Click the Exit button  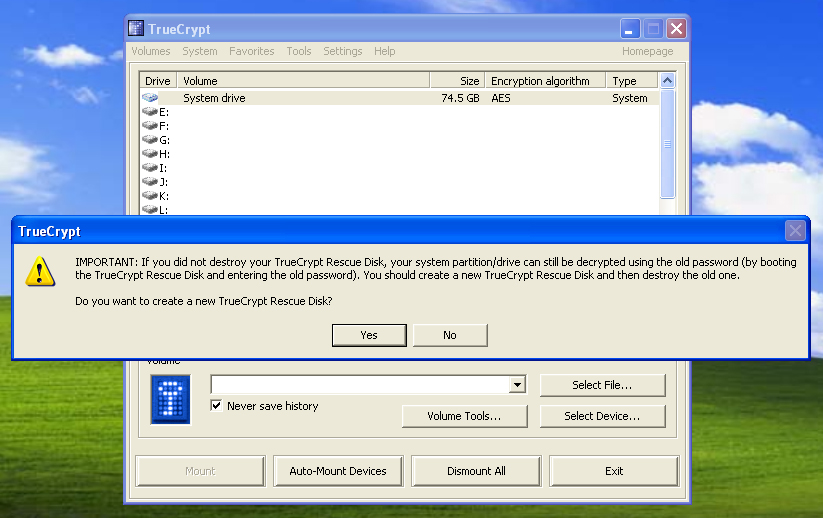(614, 471)
